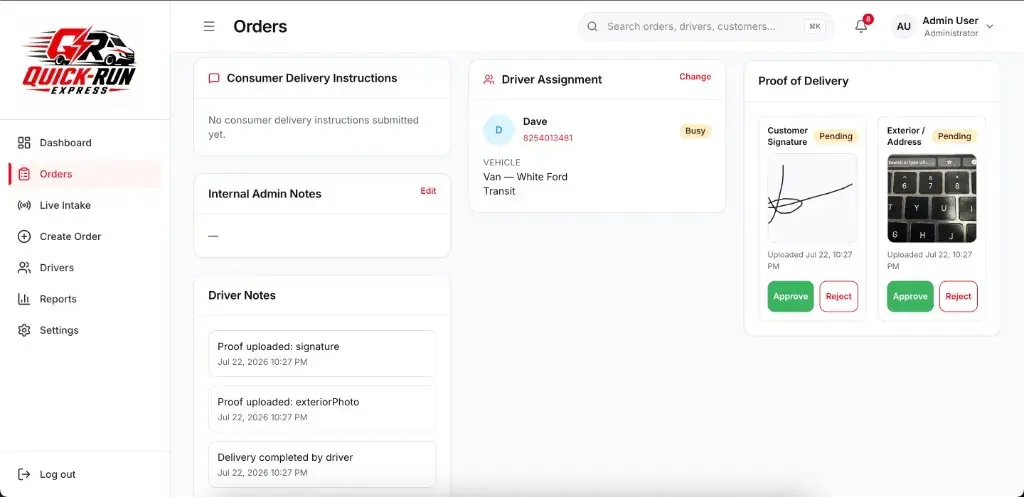The width and height of the screenshot is (1024, 497).
Task: Click the Settings gear icon
Action: tap(24, 330)
